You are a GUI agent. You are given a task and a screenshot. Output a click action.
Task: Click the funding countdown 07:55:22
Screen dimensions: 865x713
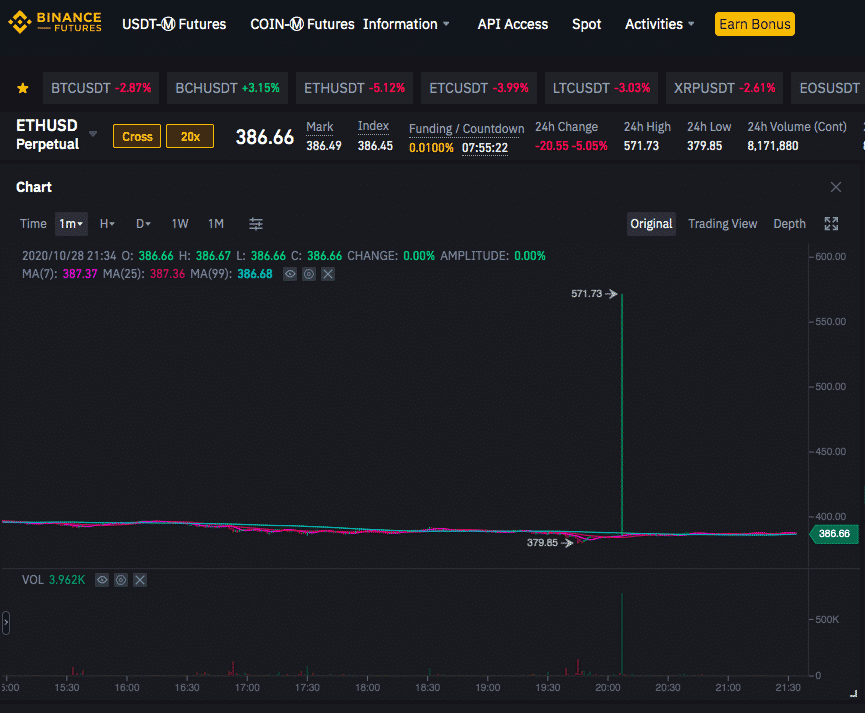click(484, 148)
